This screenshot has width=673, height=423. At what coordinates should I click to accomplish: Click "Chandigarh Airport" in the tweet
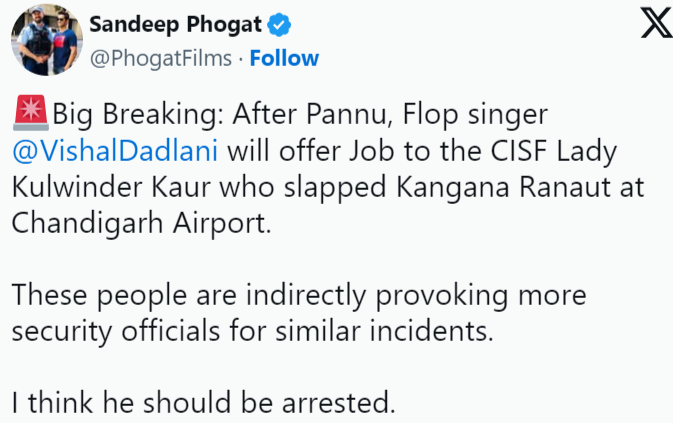(142, 222)
